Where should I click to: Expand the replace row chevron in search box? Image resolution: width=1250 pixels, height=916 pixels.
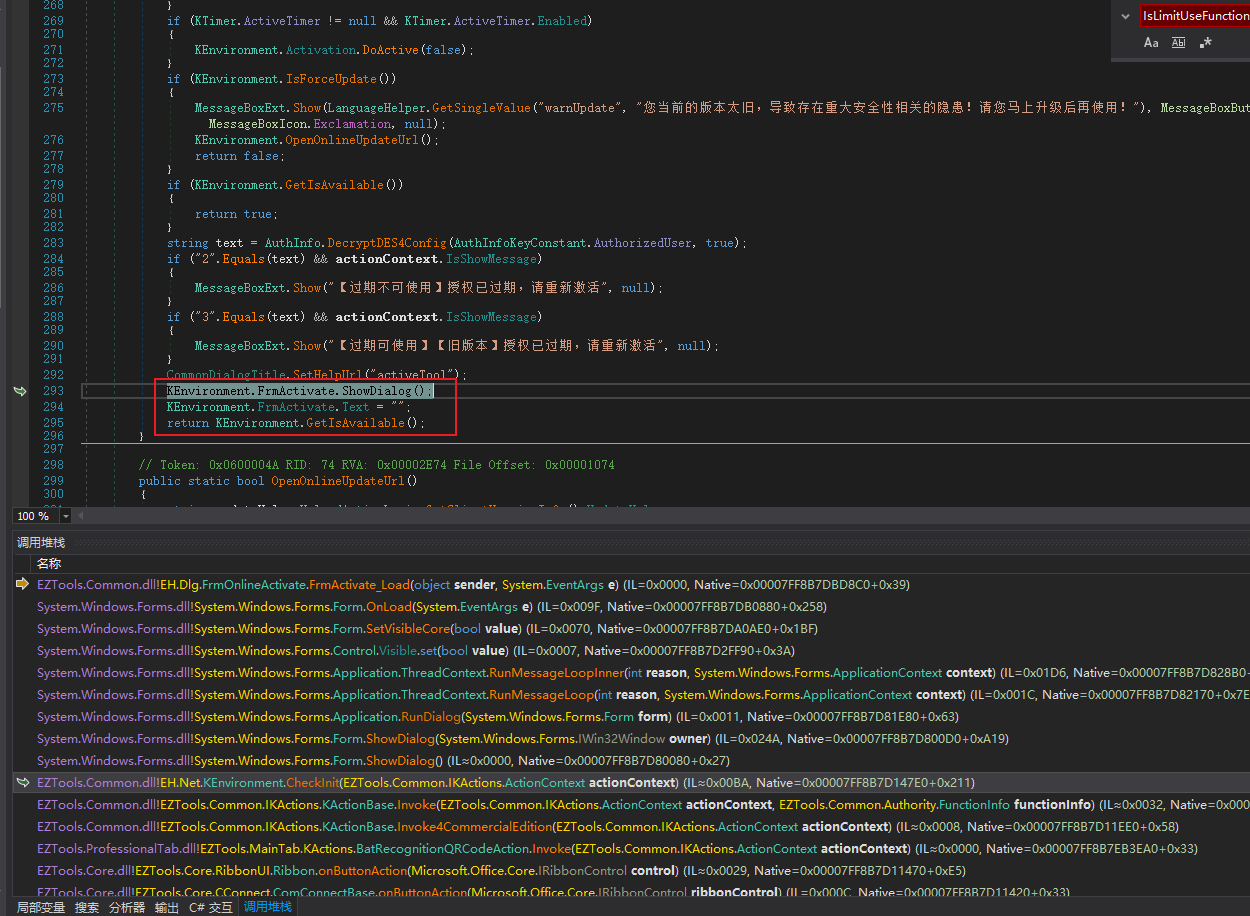pos(1126,16)
